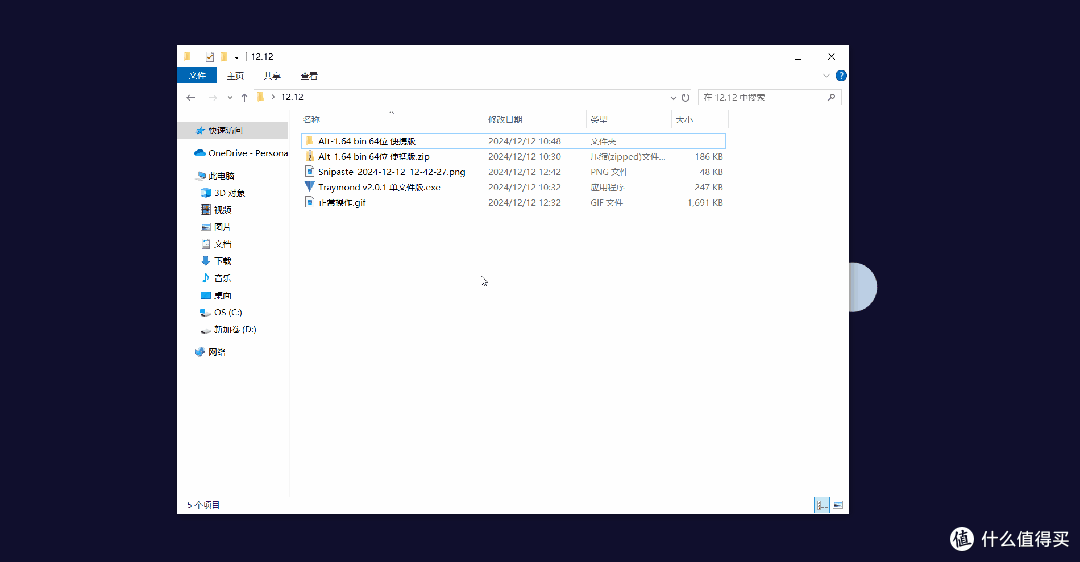Select the Alt-1.64 bin 64位 folder name
The image size is (1080, 562).
pos(367,141)
